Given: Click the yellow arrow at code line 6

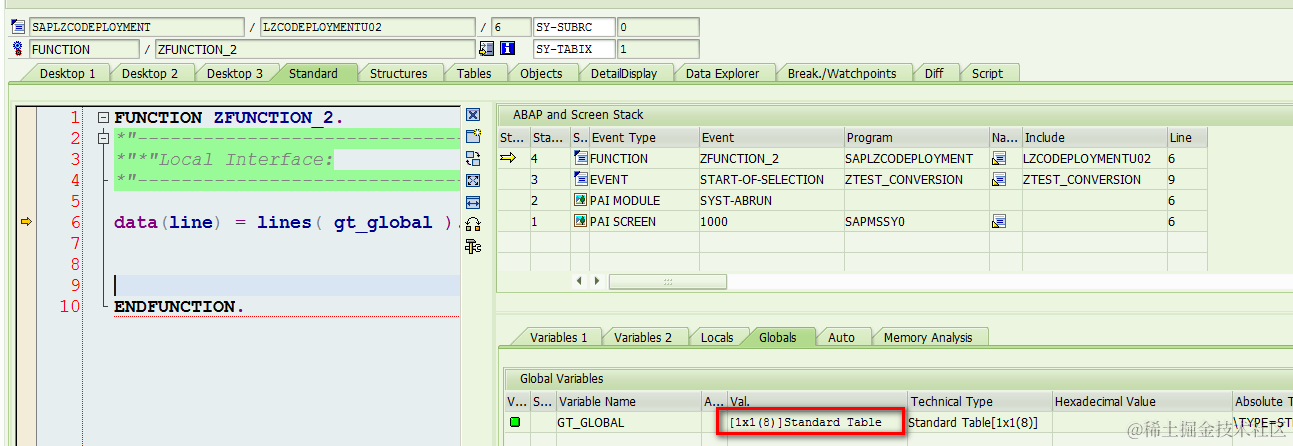Looking at the screenshot, I should [x=25, y=222].
